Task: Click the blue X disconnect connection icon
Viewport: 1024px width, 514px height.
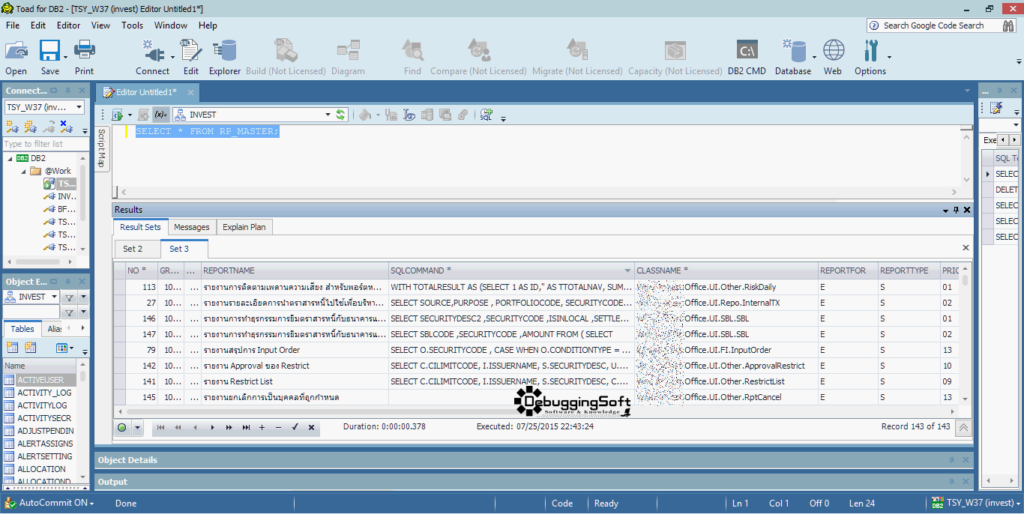Action: coord(67,126)
